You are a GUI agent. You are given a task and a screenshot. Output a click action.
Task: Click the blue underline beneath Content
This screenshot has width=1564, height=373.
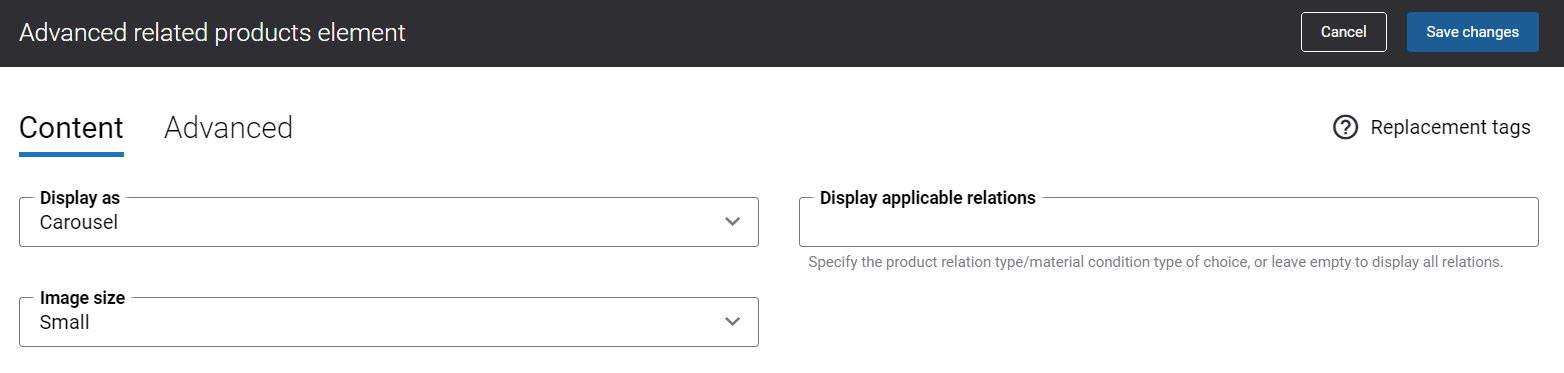coord(71,154)
